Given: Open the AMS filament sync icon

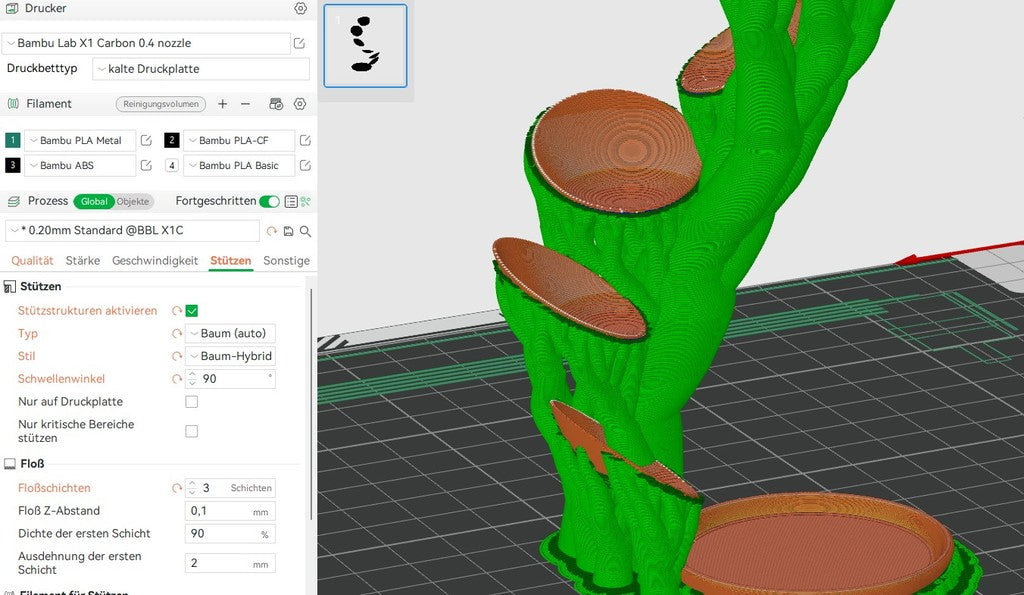Looking at the screenshot, I should pyautogui.click(x=276, y=104).
